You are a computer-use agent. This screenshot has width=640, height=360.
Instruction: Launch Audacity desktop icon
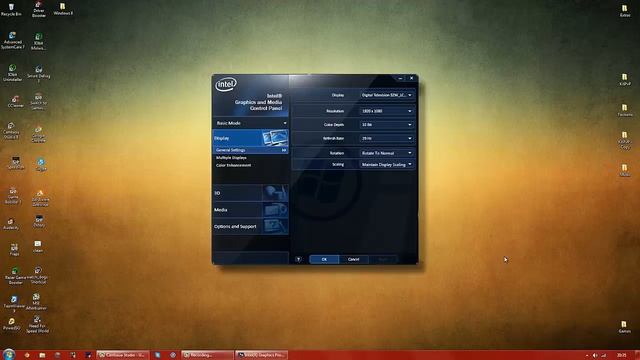click(11, 224)
